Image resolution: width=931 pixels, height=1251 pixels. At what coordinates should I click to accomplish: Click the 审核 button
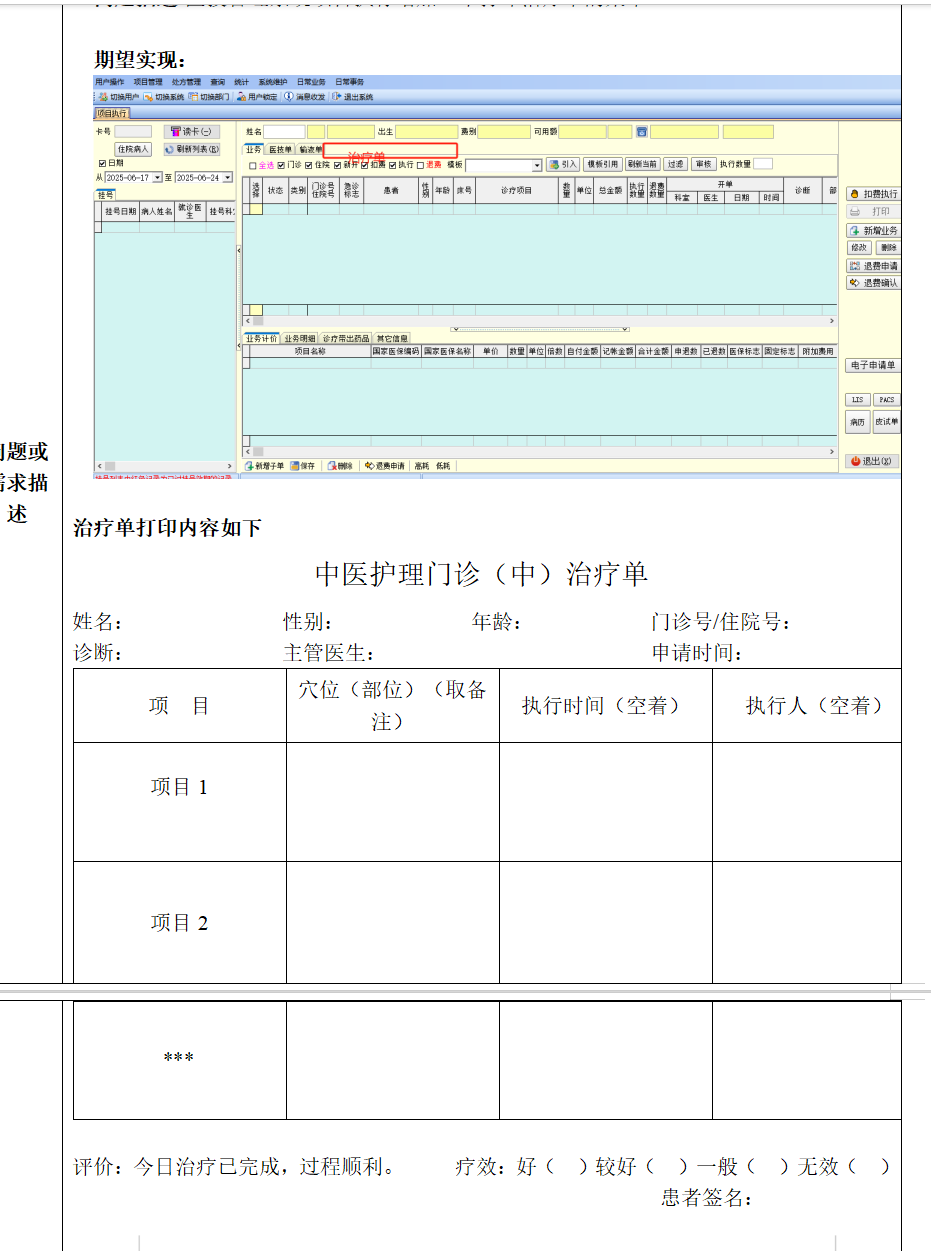coord(704,164)
